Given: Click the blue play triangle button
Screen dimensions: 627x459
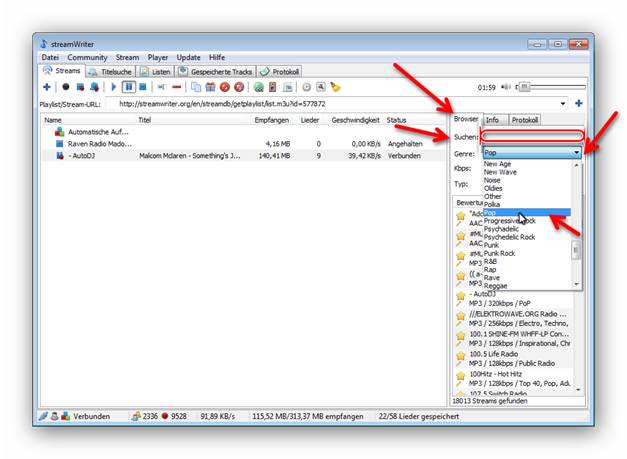Looking at the screenshot, I should point(114,87).
